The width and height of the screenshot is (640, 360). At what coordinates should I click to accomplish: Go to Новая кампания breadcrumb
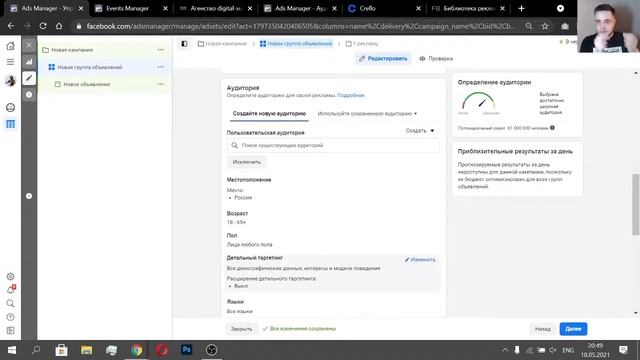point(222,44)
